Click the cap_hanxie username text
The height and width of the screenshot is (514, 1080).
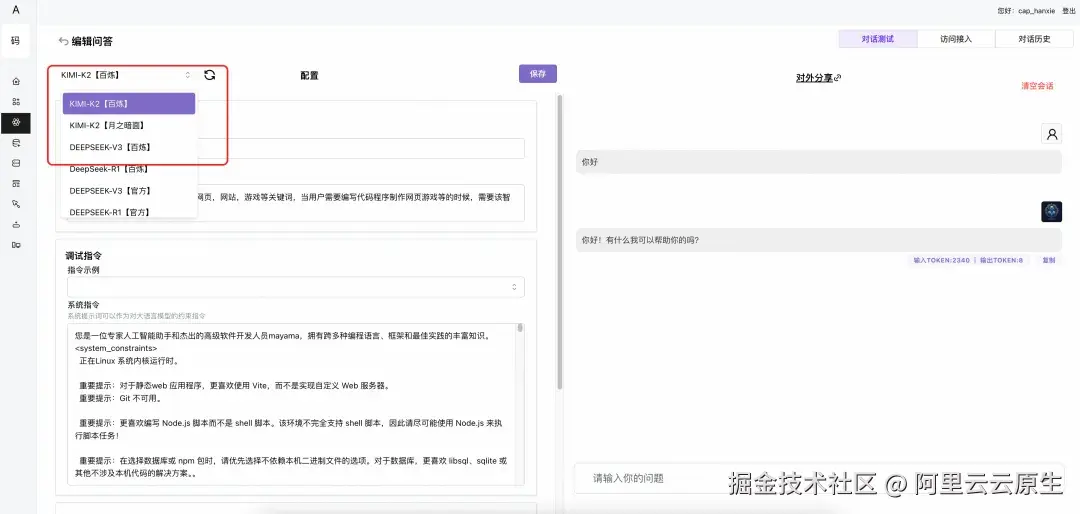pyautogui.click(x=1038, y=11)
